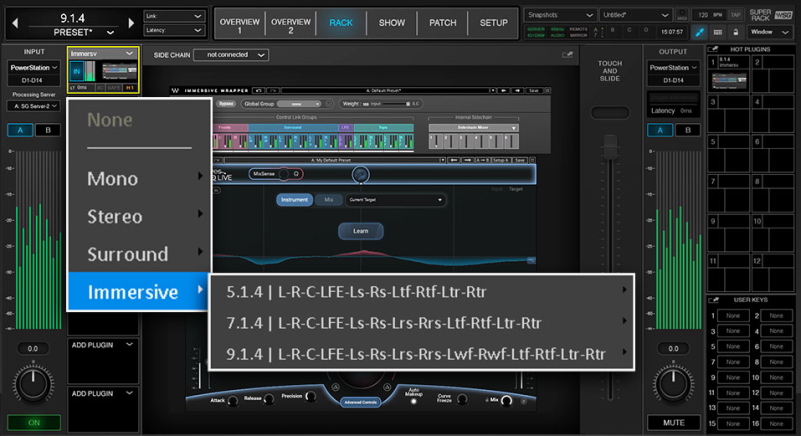Open the Window dropdown

(x=770, y=32)
